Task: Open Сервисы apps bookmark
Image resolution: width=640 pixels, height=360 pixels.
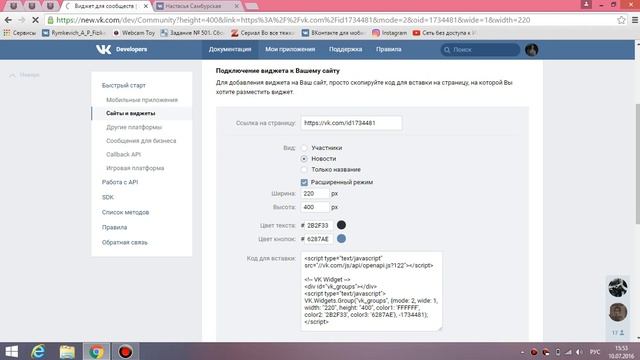Action: pos(20,33)
